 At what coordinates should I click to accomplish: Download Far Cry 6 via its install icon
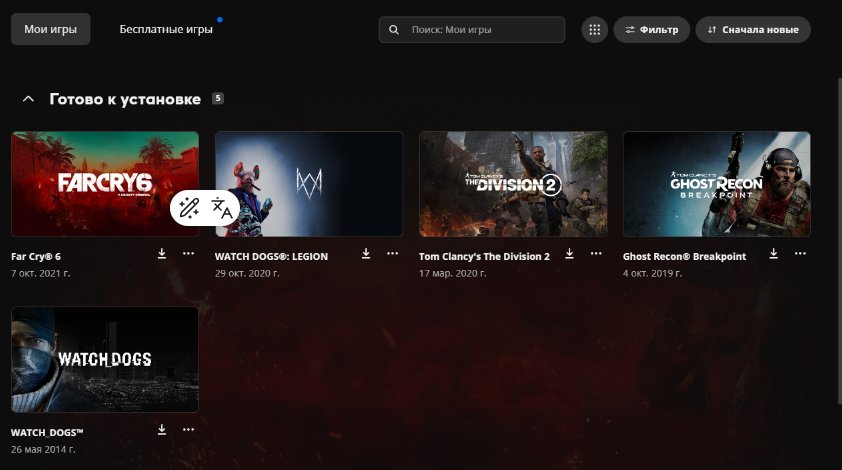162,254
